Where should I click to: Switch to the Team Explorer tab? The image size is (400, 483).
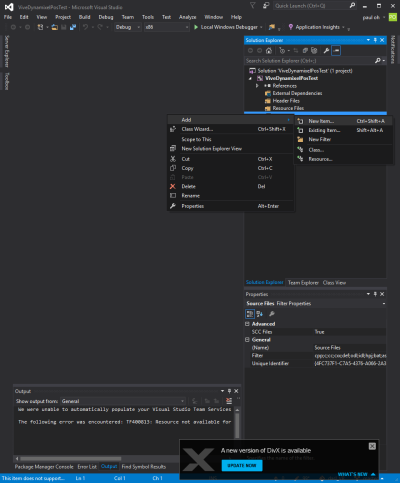coord(303,283)
